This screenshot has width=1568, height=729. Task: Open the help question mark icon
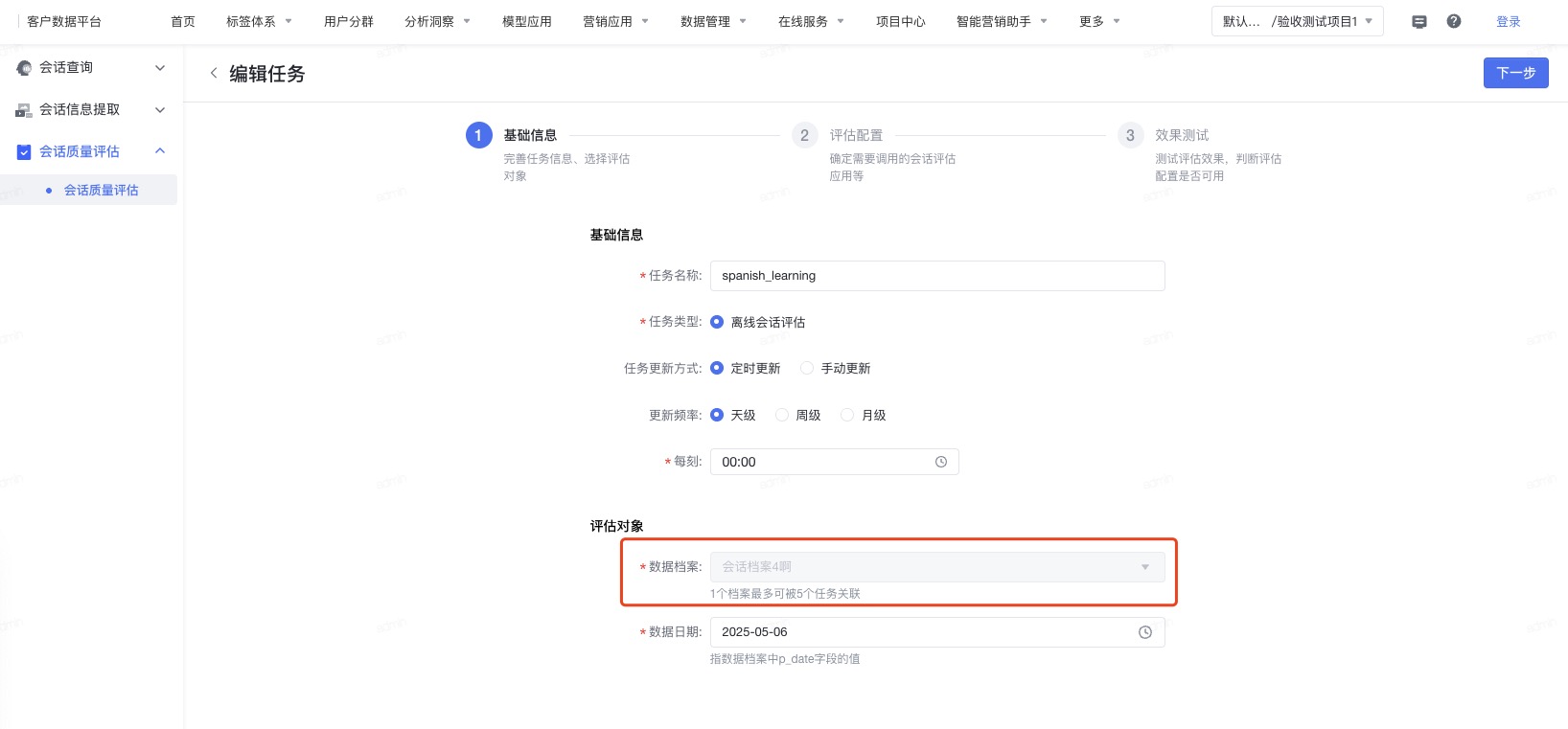[x=1454, y=21]
